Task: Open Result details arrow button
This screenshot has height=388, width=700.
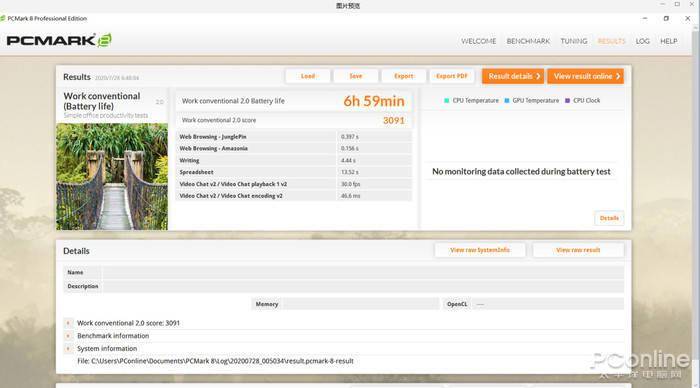Action: [513, 76]
